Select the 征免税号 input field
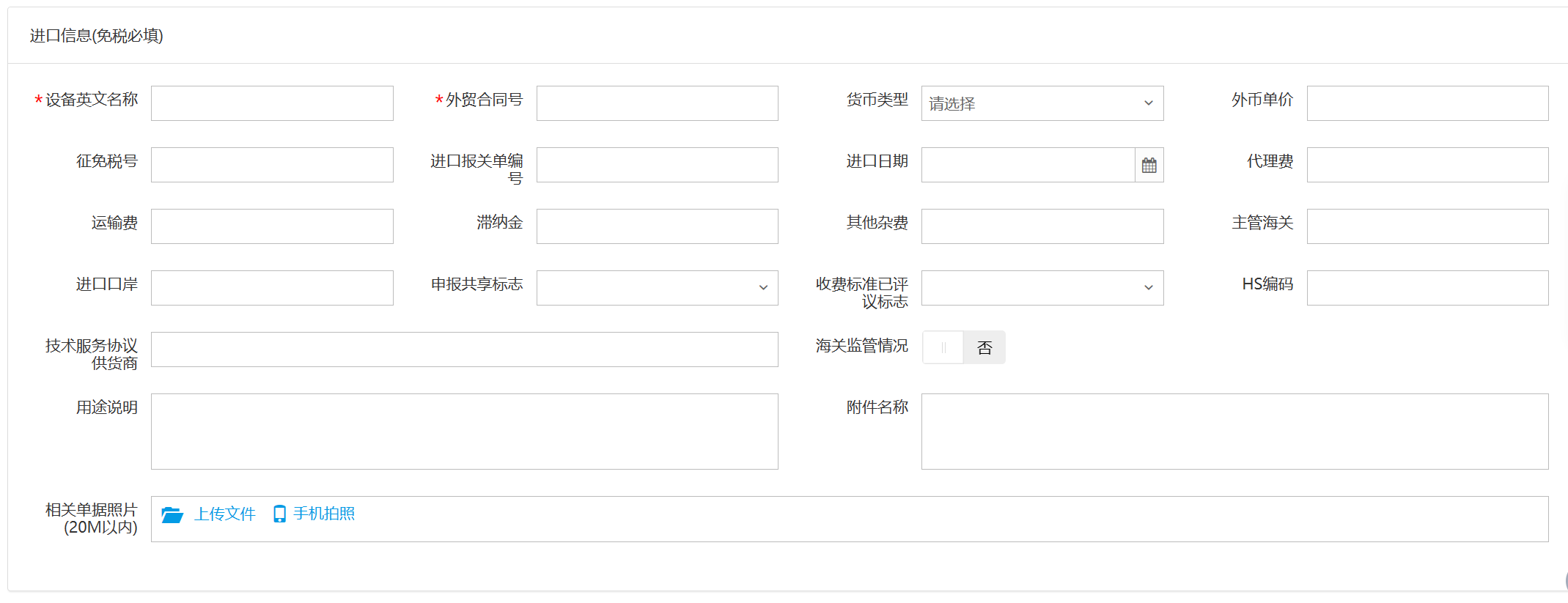Viewport: 1568px width, 603px height. pyautogui.click(x=272, y=165)
